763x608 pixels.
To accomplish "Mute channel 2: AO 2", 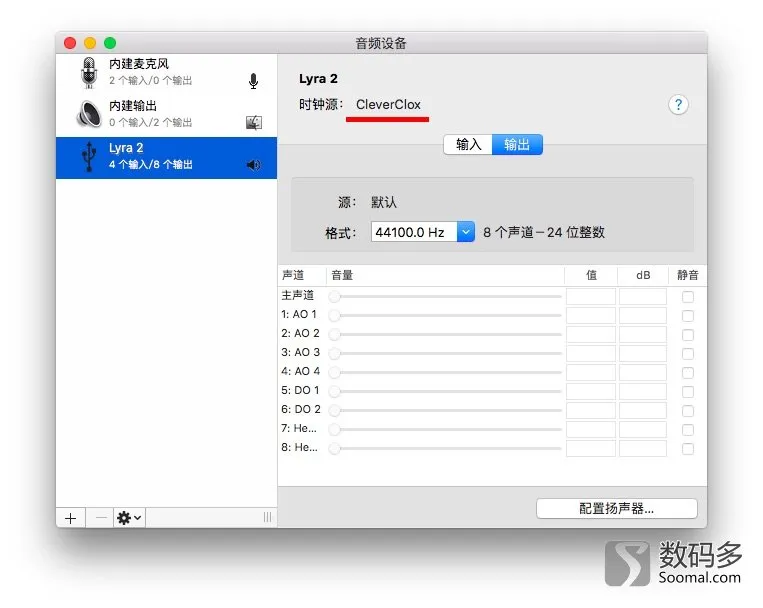I will pos(688,334).
